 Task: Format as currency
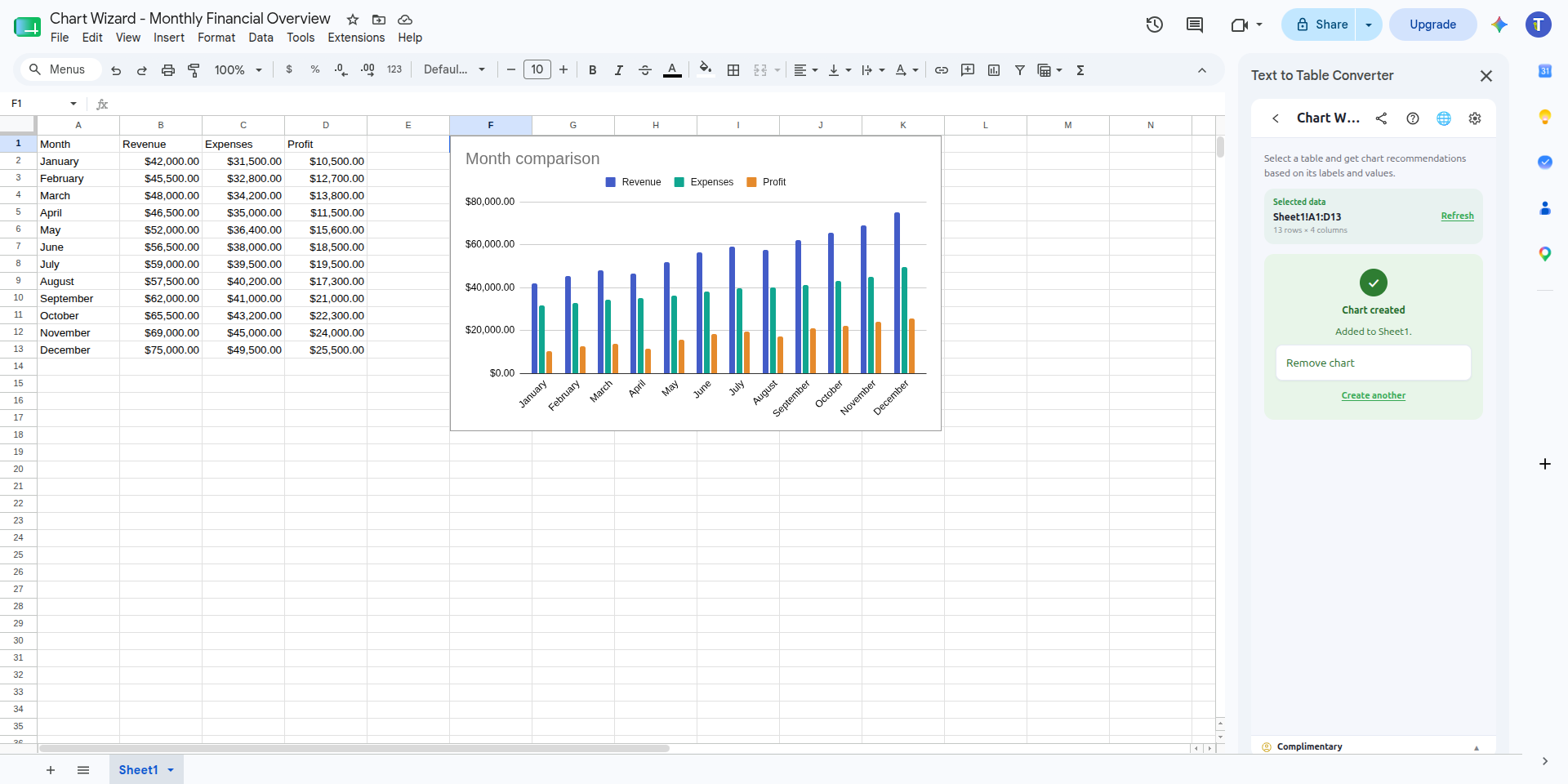289,70
